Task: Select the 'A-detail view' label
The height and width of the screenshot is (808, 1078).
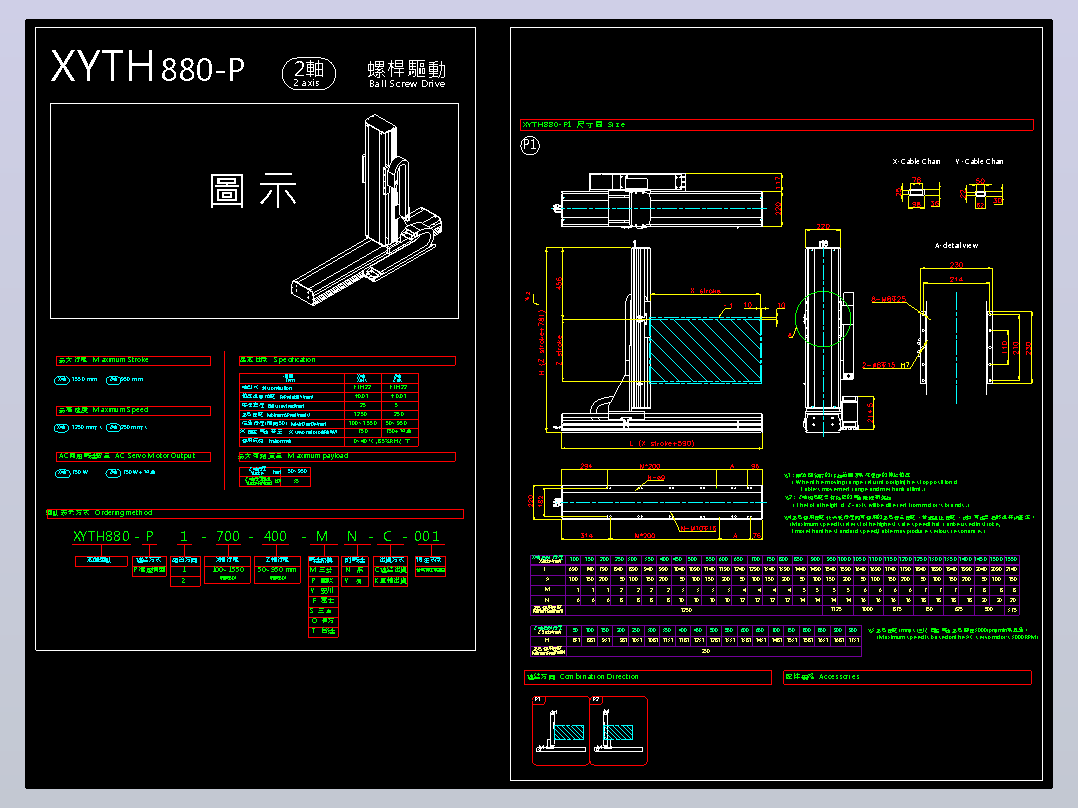Action: [956, 245]
